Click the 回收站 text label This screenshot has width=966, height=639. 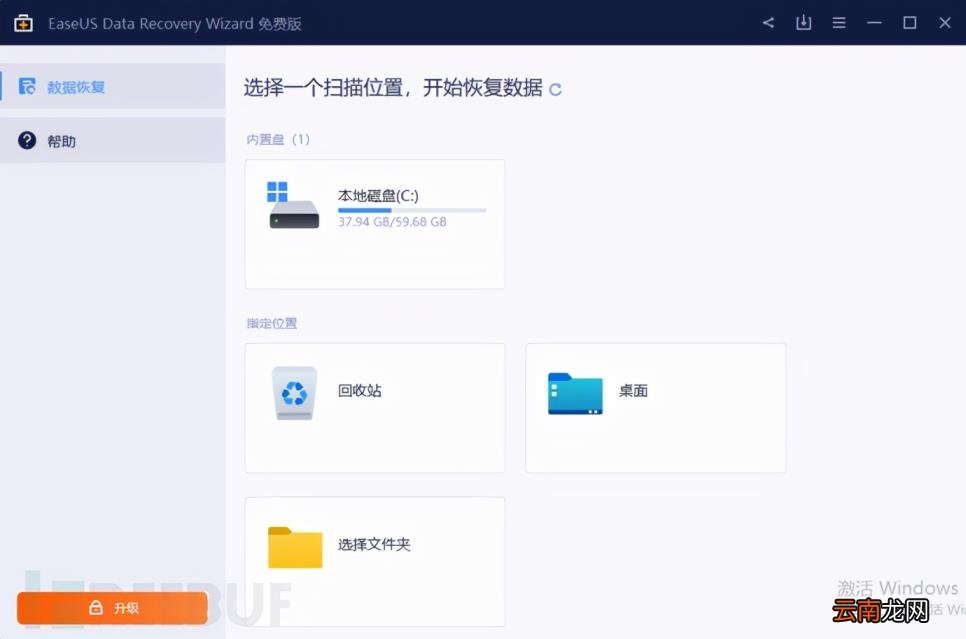tap(360, 391)
